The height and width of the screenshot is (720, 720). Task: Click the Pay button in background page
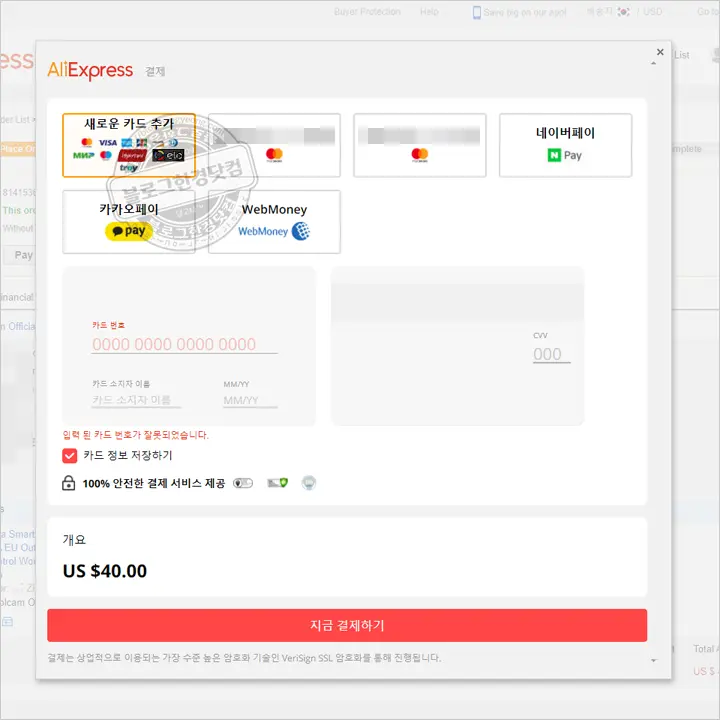click(x=19, y=255)
